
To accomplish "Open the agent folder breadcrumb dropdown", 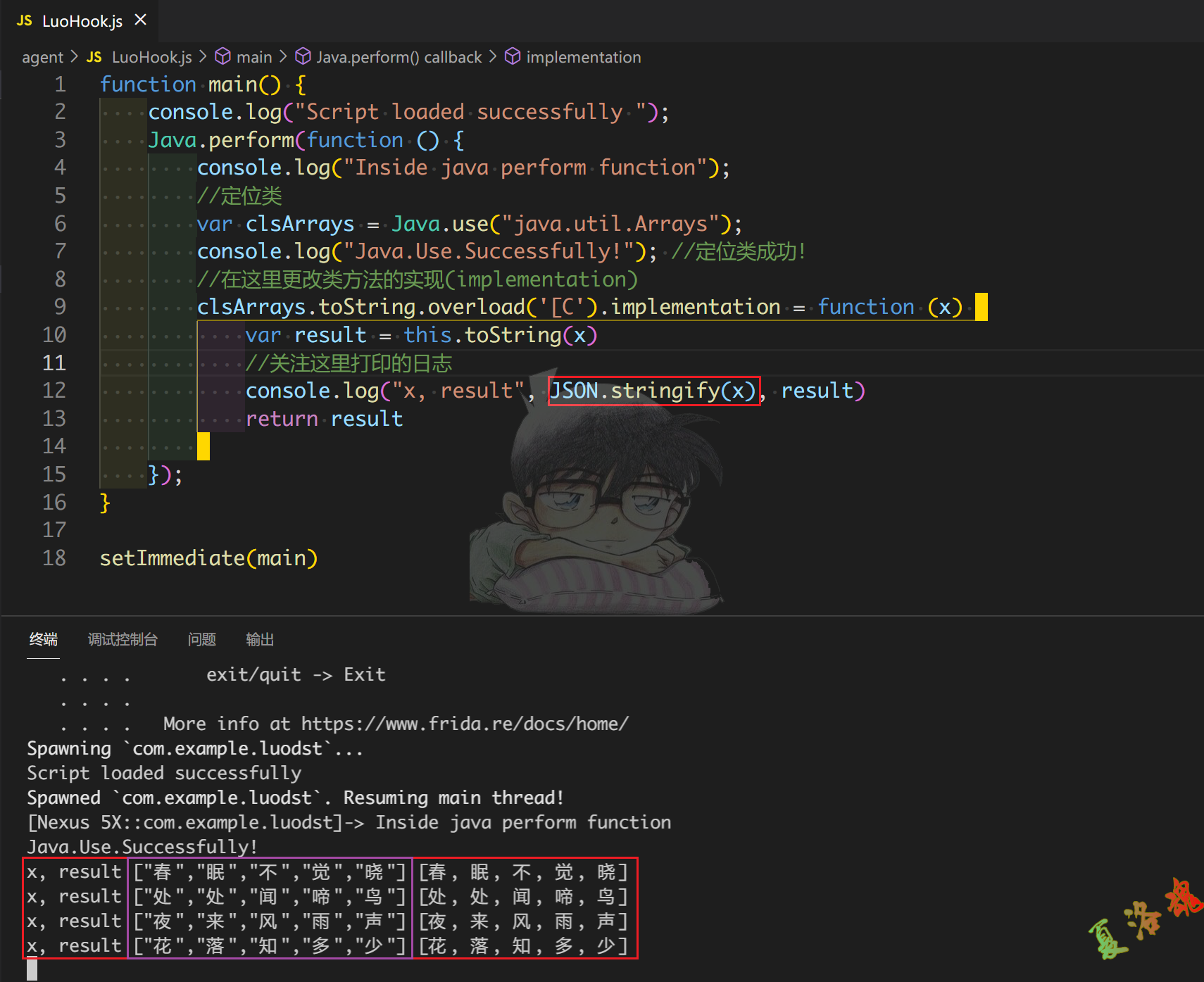I will [x=42, y=57].
